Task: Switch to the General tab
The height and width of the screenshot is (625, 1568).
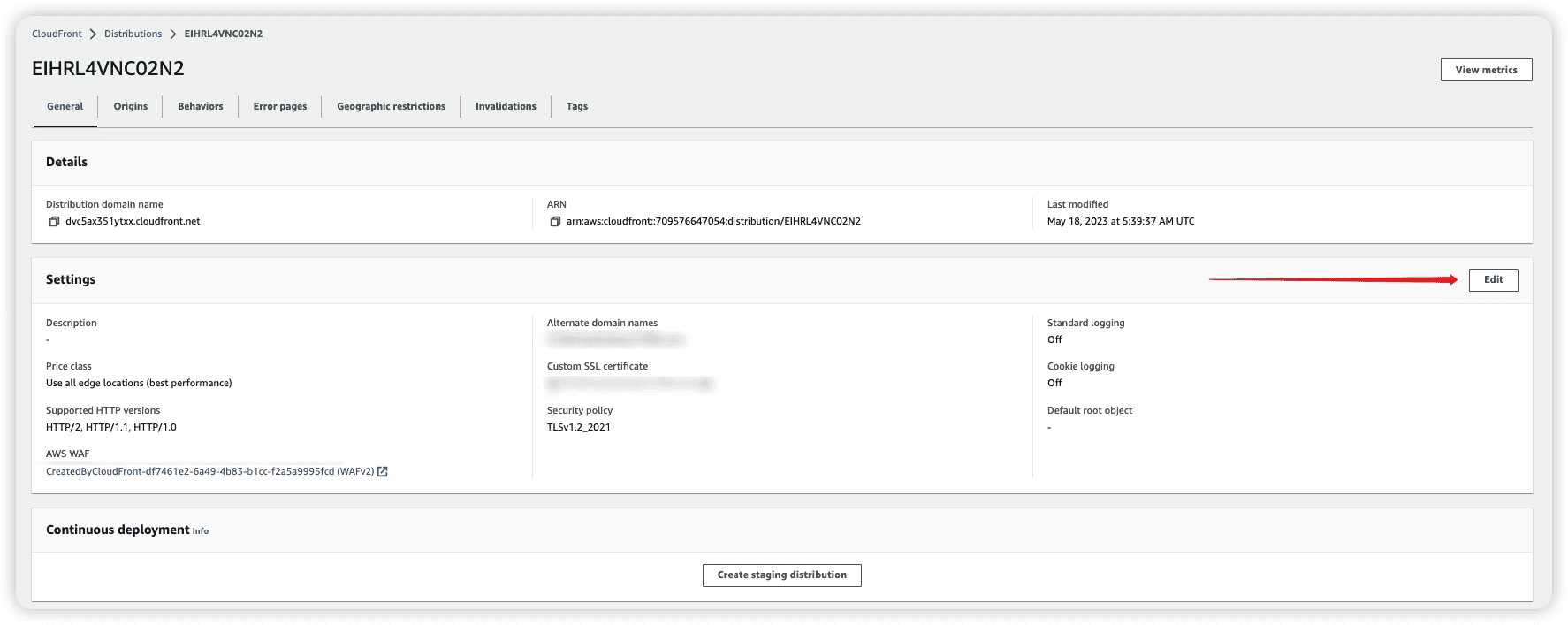Action: pyautogui.click(x=65, y=107)
